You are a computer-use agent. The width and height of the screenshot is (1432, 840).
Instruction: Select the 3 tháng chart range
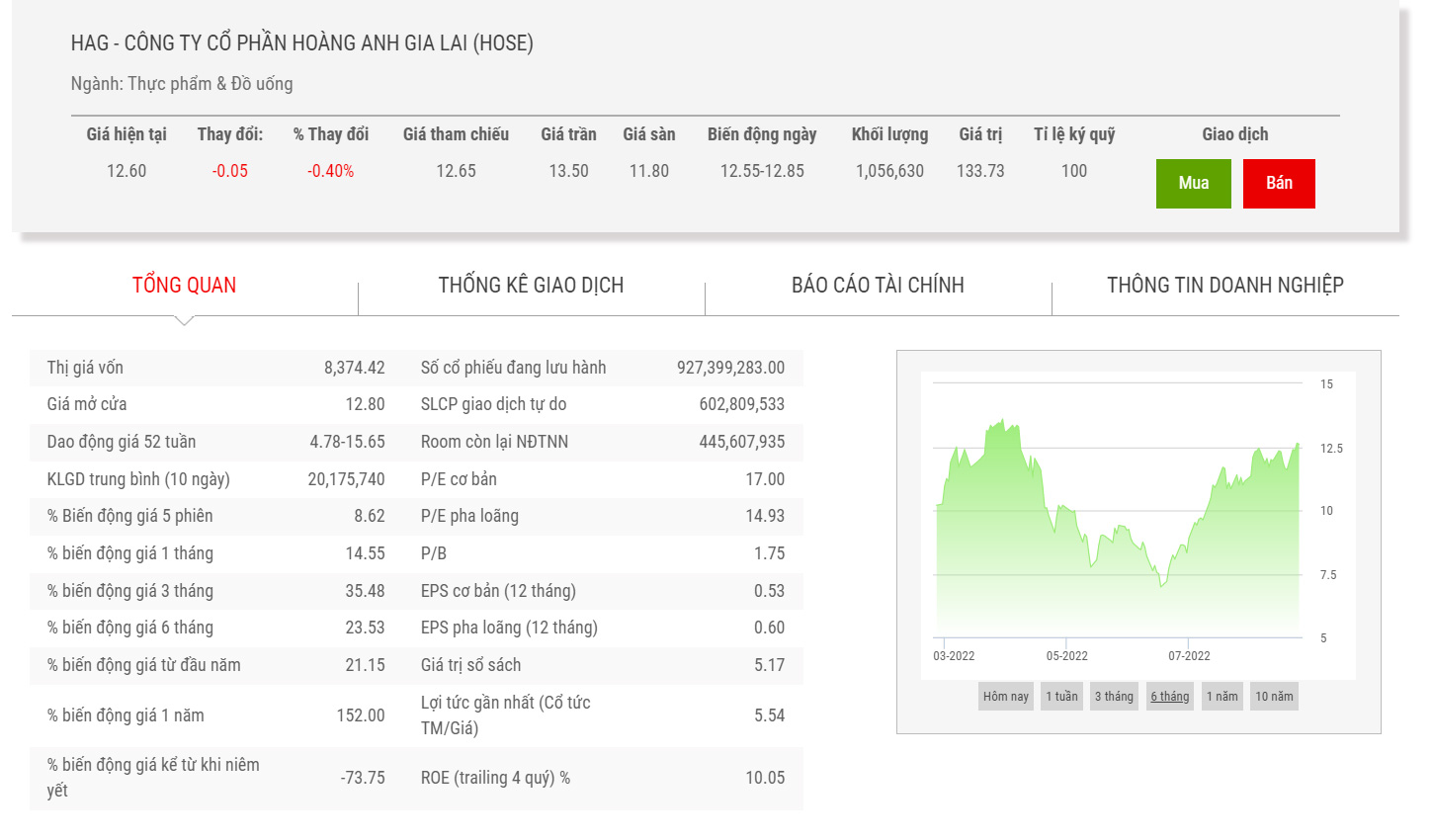pos(1115,697)
